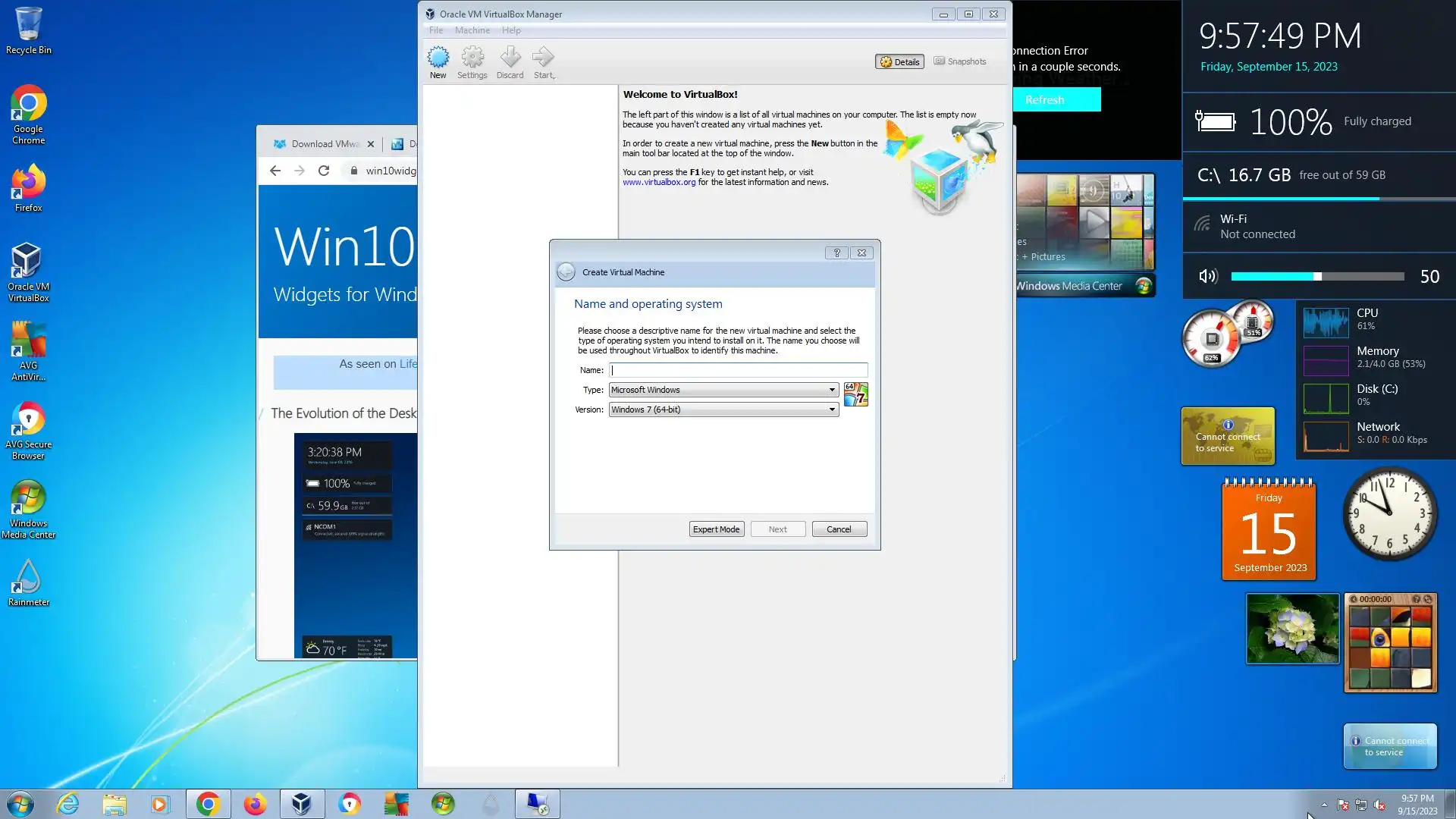The height and width of the screenshot is (819, 1456).
Task: Click the Expert Mode button
Action: pyautogui.click(x=716, y=529)
